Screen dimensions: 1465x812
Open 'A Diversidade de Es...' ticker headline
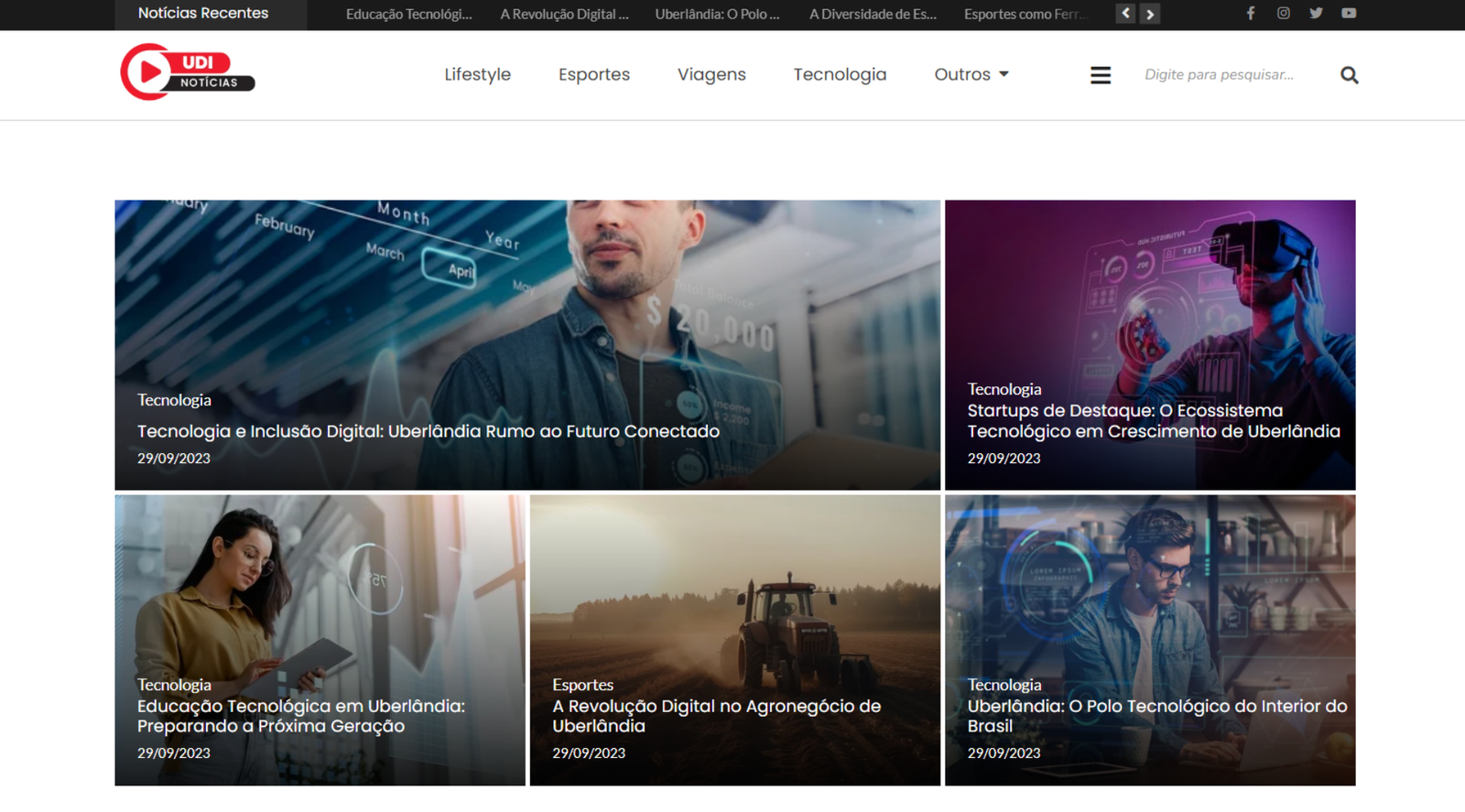coord(873,14)
